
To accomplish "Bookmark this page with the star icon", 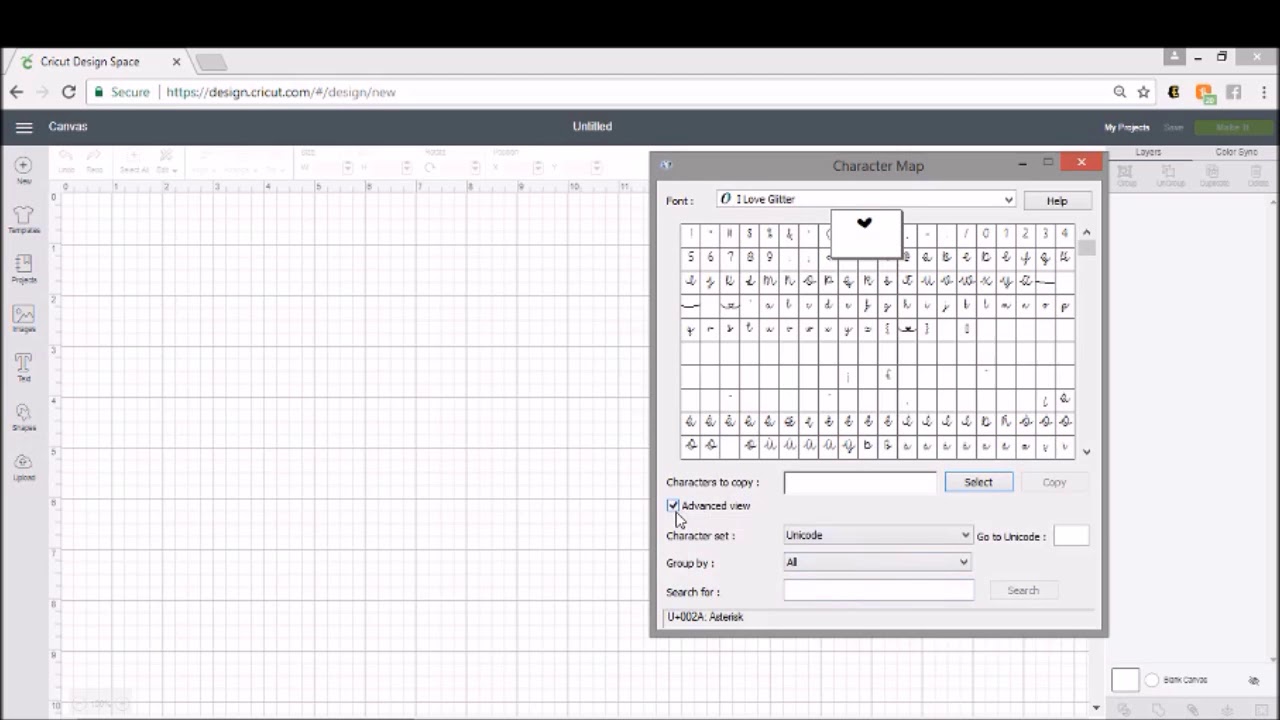I will (x=1144, y=92).
